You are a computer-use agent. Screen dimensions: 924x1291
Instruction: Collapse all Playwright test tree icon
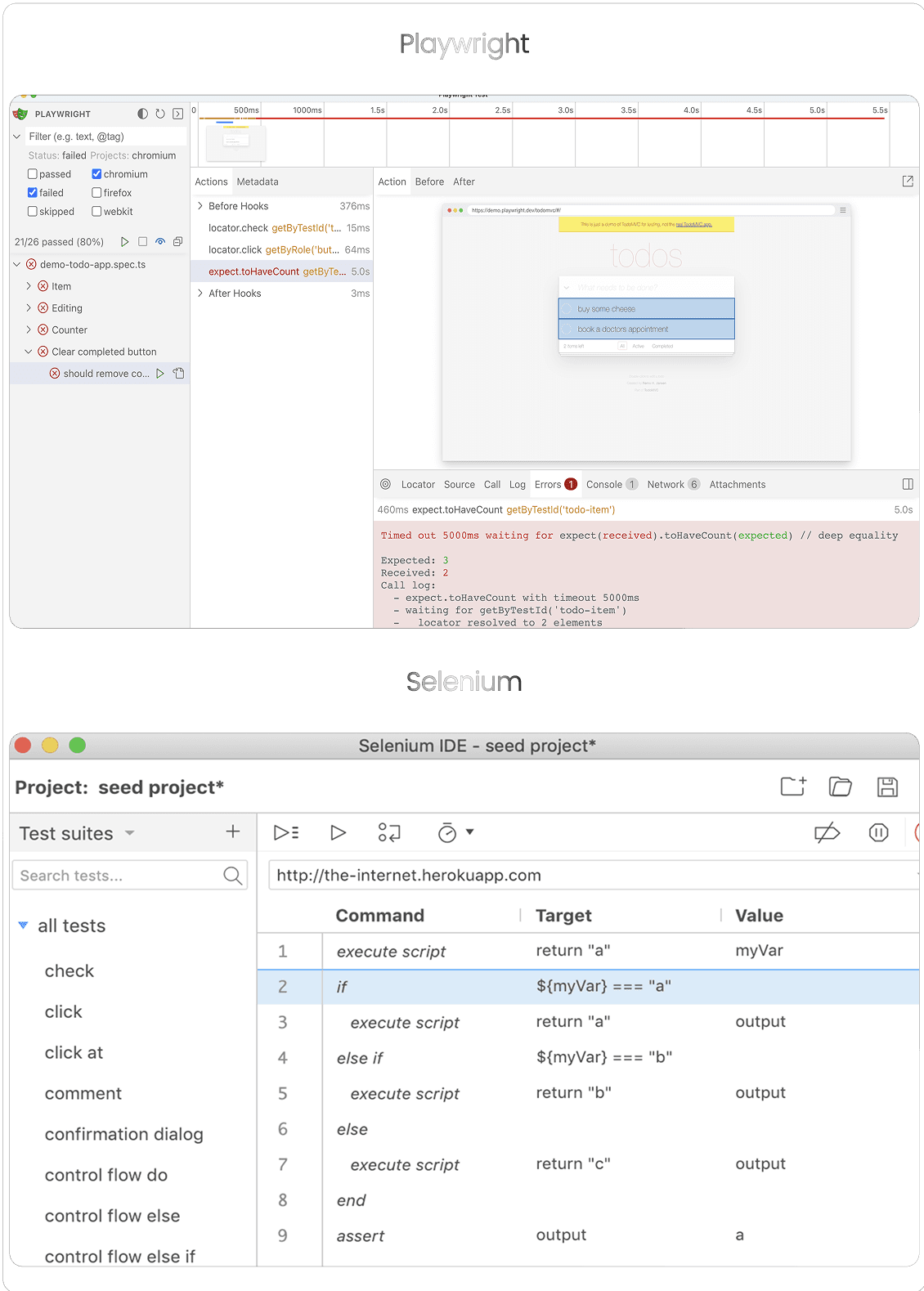[x=177, y=242]
